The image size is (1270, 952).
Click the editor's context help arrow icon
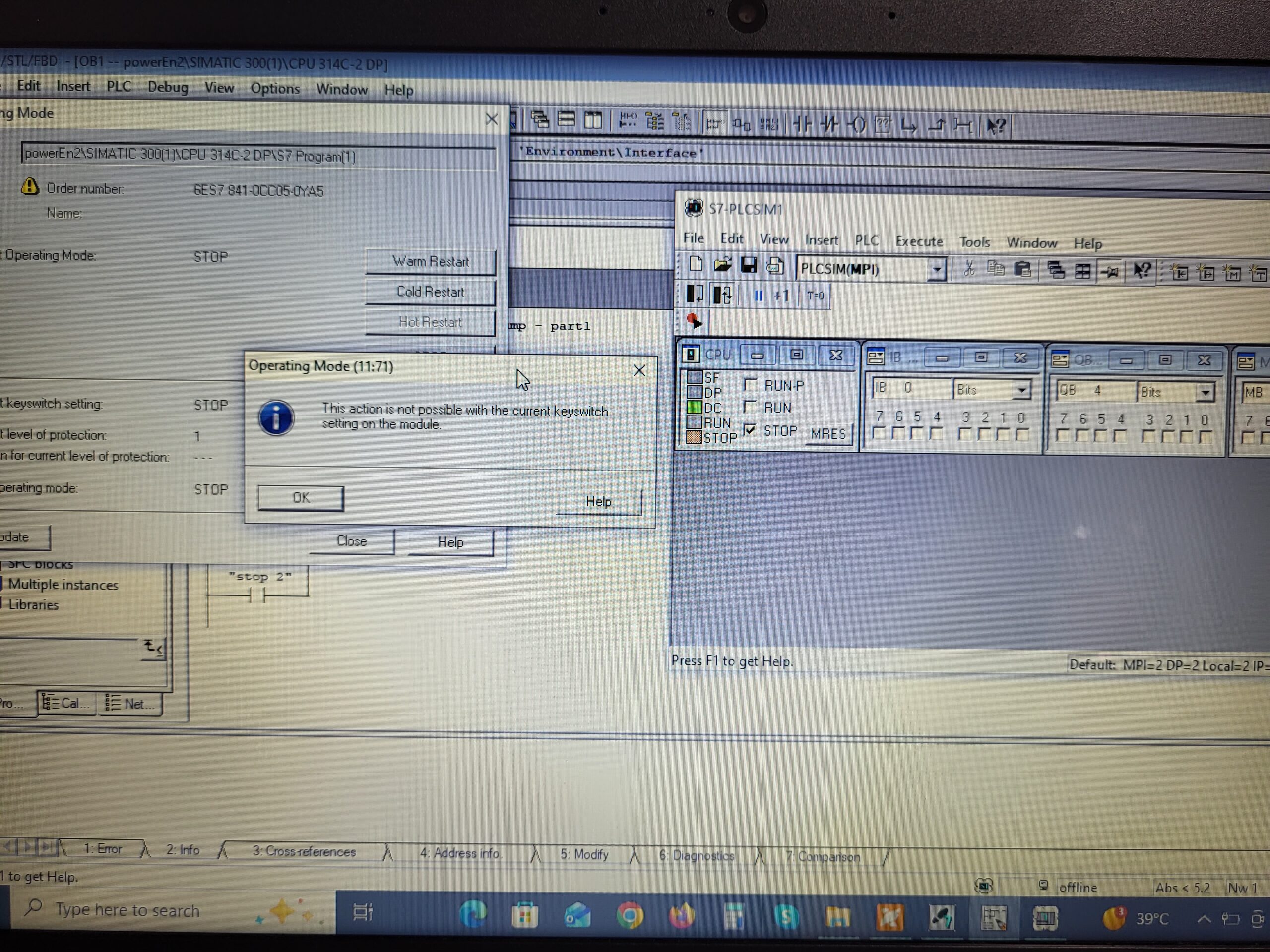996,126
